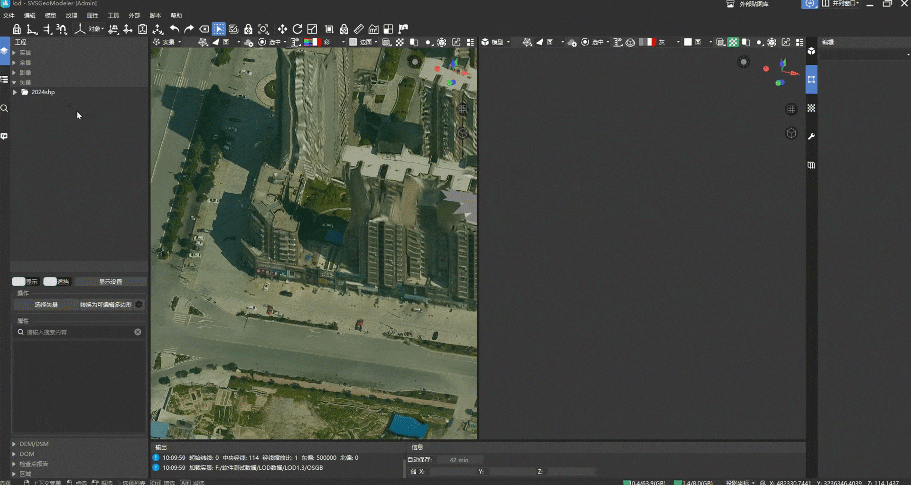This screenshot has width=911, height=485.
Task: Click the redo arrow in the toolbar
Action: (x=188, y=30)
